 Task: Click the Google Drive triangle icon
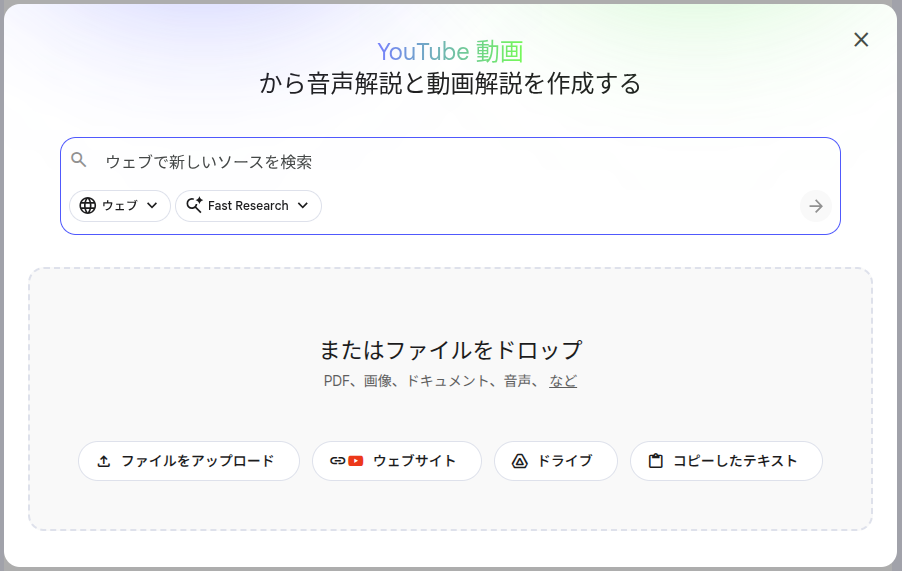(x=519, y=461)
